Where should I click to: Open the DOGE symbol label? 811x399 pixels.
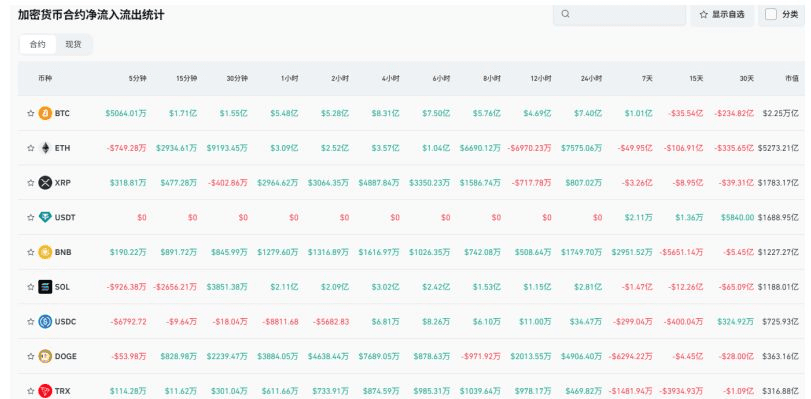coord(66,356)
